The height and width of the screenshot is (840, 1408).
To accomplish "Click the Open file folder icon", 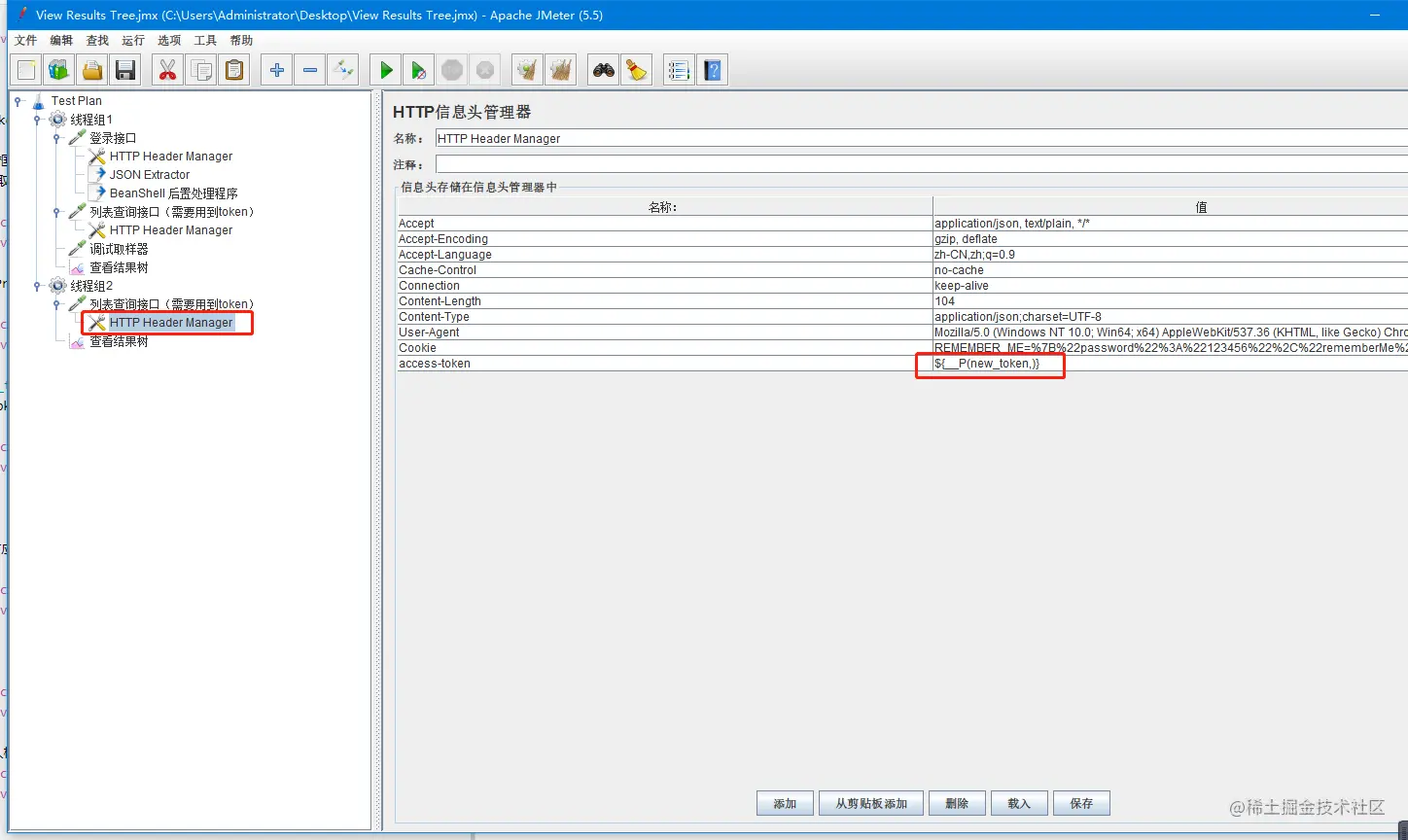I will [x=92, y=70].
